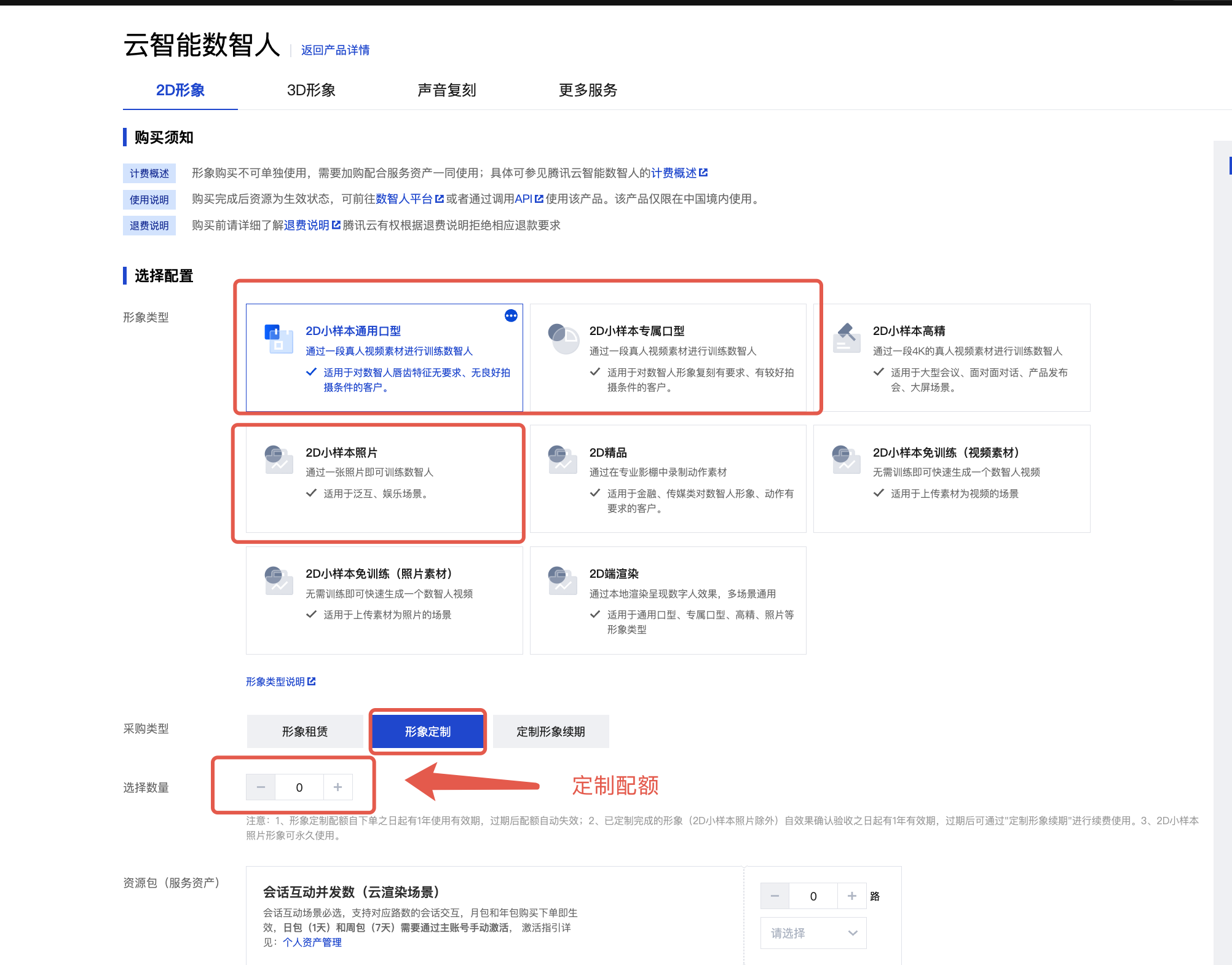Open the 个人资产管理 link
The image size is (1232, 965).
(312, 942)
